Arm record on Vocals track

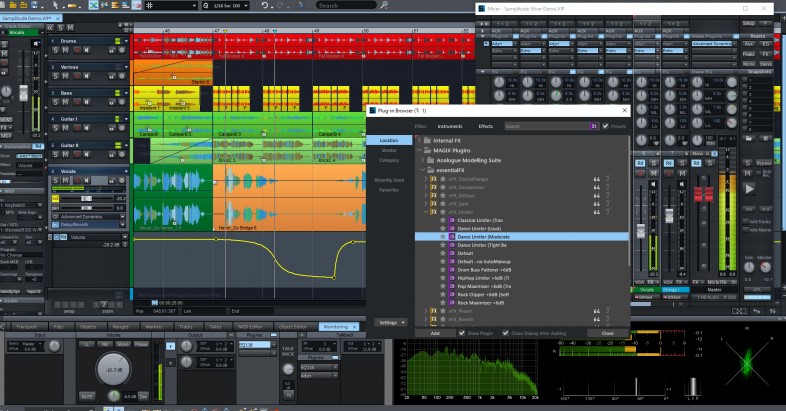[77, 180]
